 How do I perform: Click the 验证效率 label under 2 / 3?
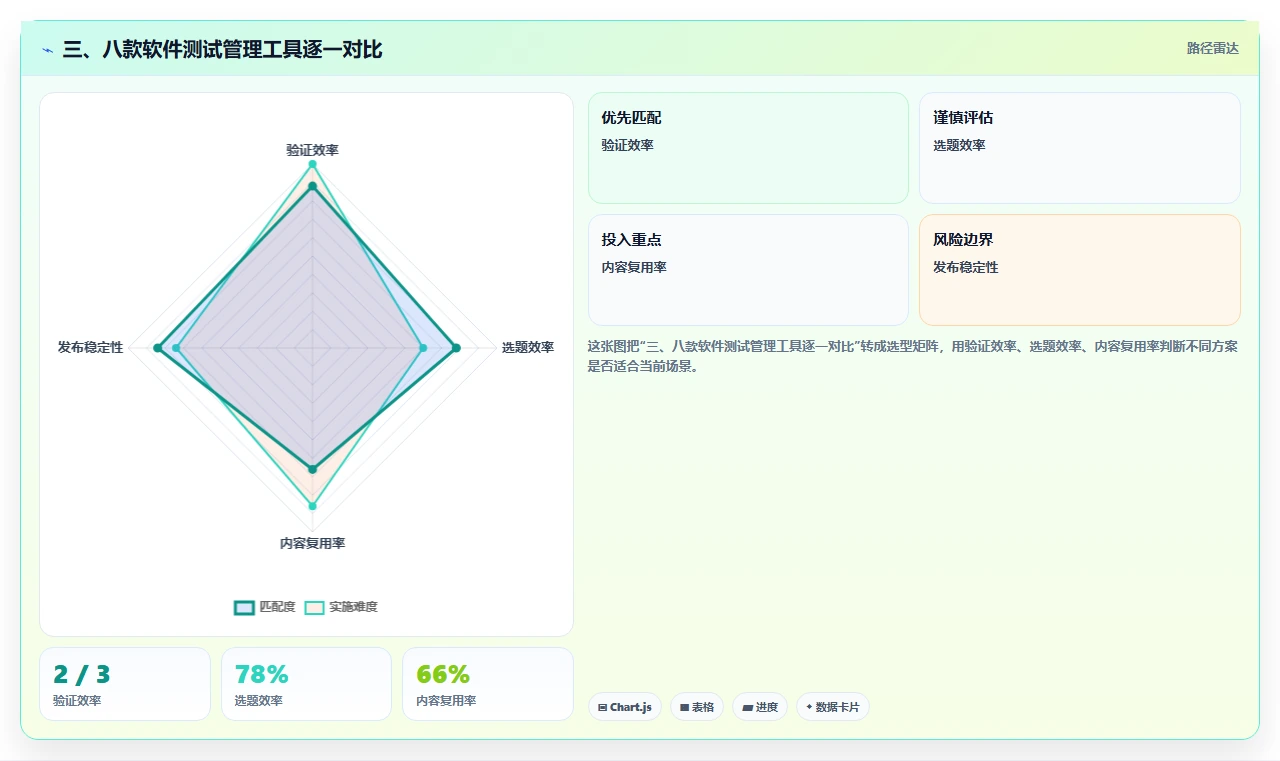pyautogui.click(x=77, y=701)
